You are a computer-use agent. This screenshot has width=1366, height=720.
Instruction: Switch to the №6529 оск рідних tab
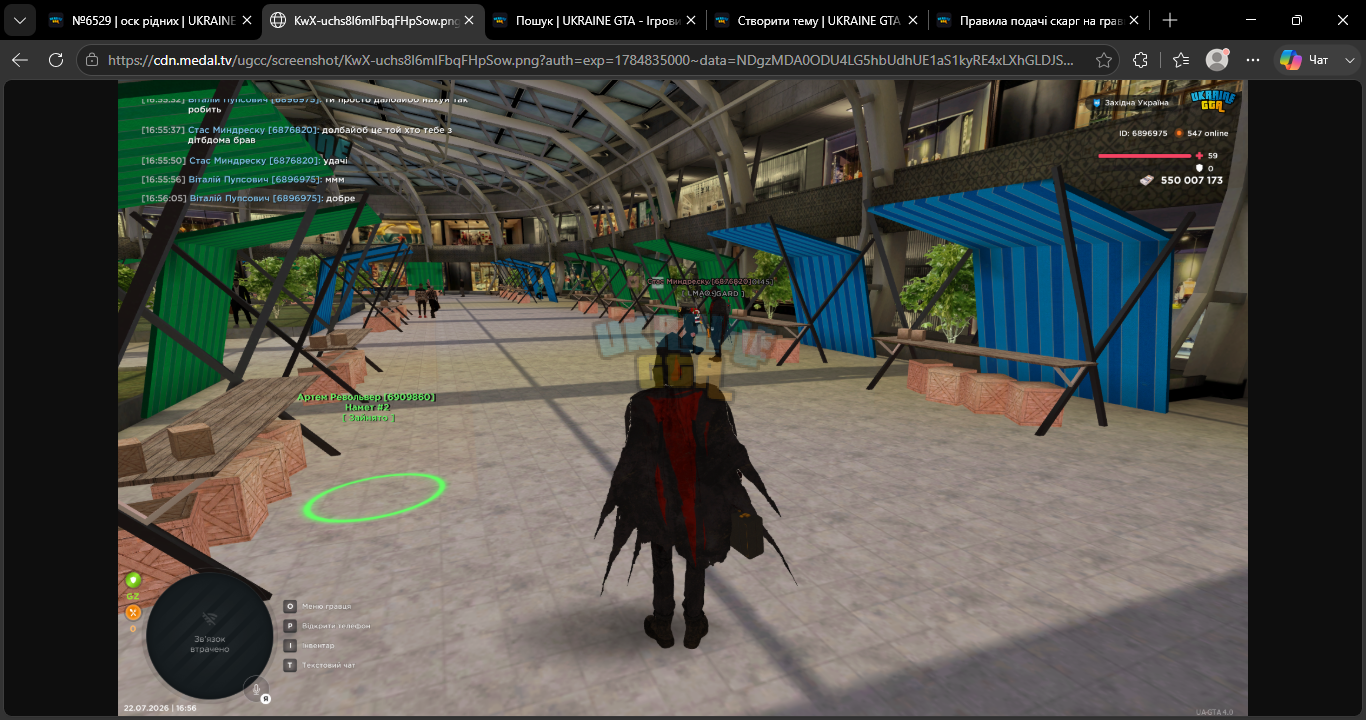coord(148,20)
